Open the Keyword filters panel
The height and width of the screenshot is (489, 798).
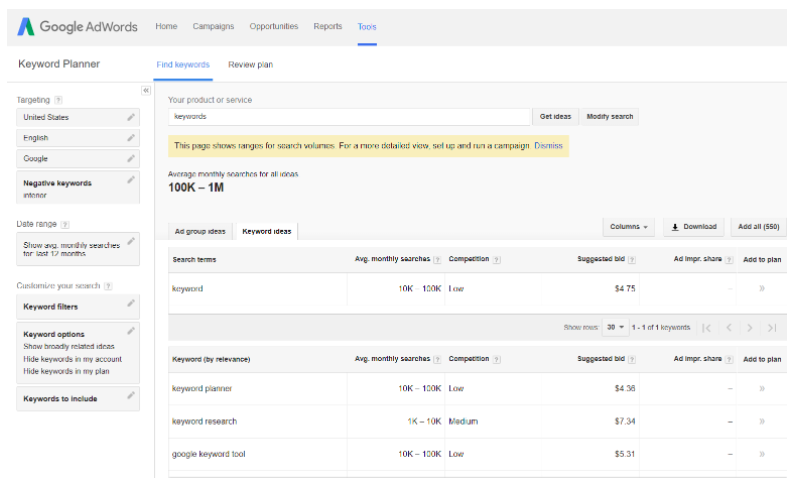78,307
